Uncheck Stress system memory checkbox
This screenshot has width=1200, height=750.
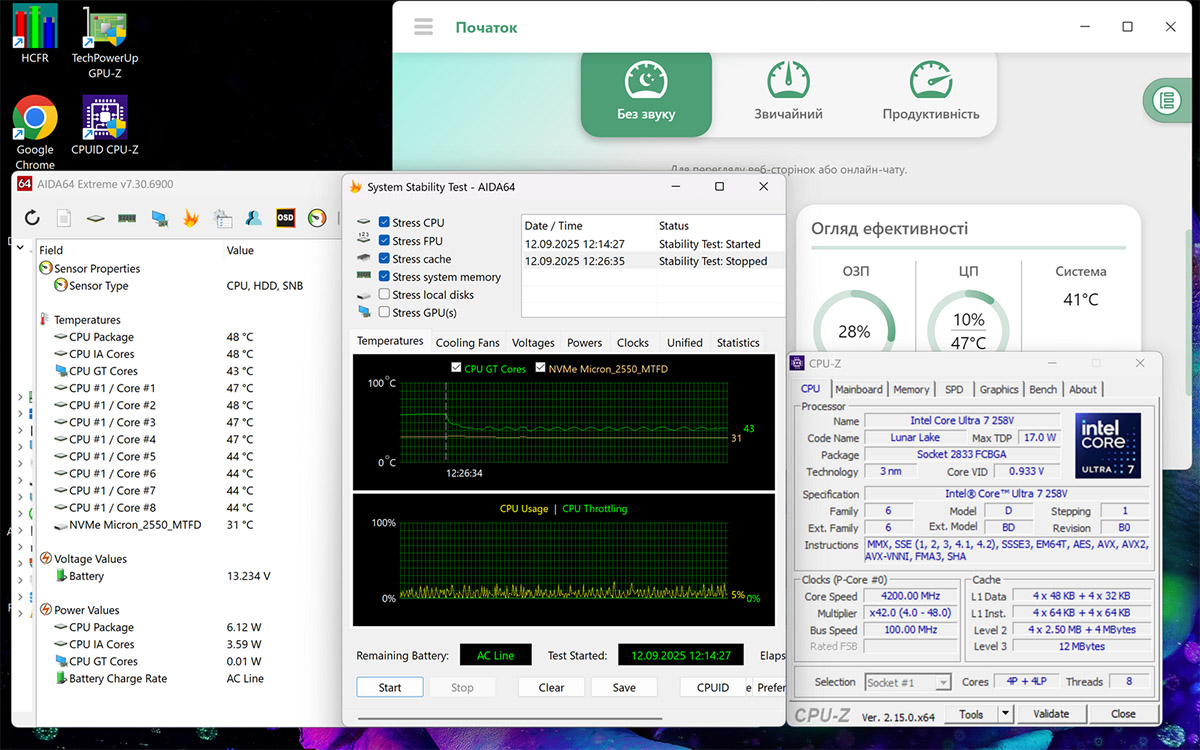click(x=385, y=276)
